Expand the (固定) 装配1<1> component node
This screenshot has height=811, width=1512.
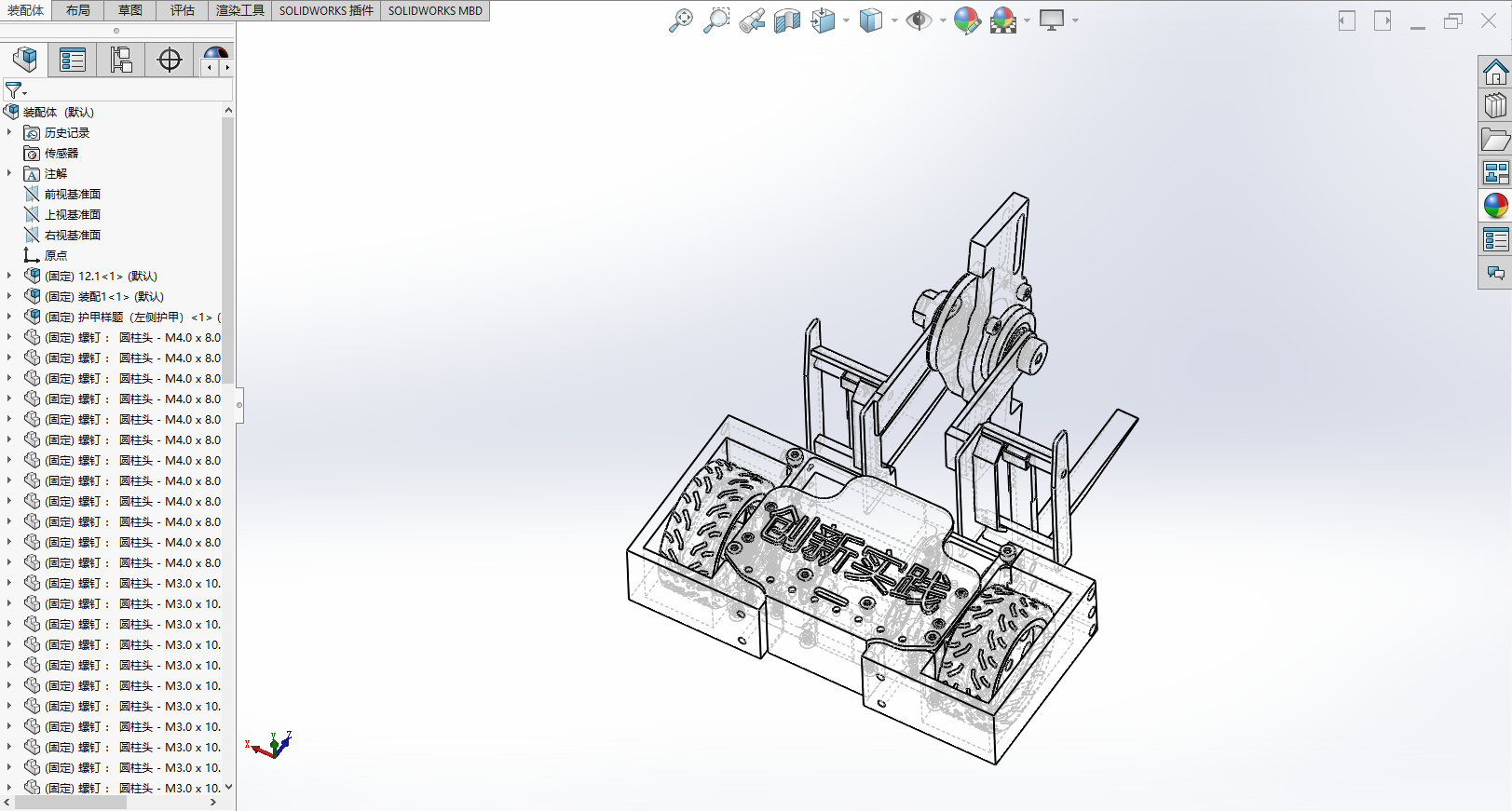(x=9, y=296)
